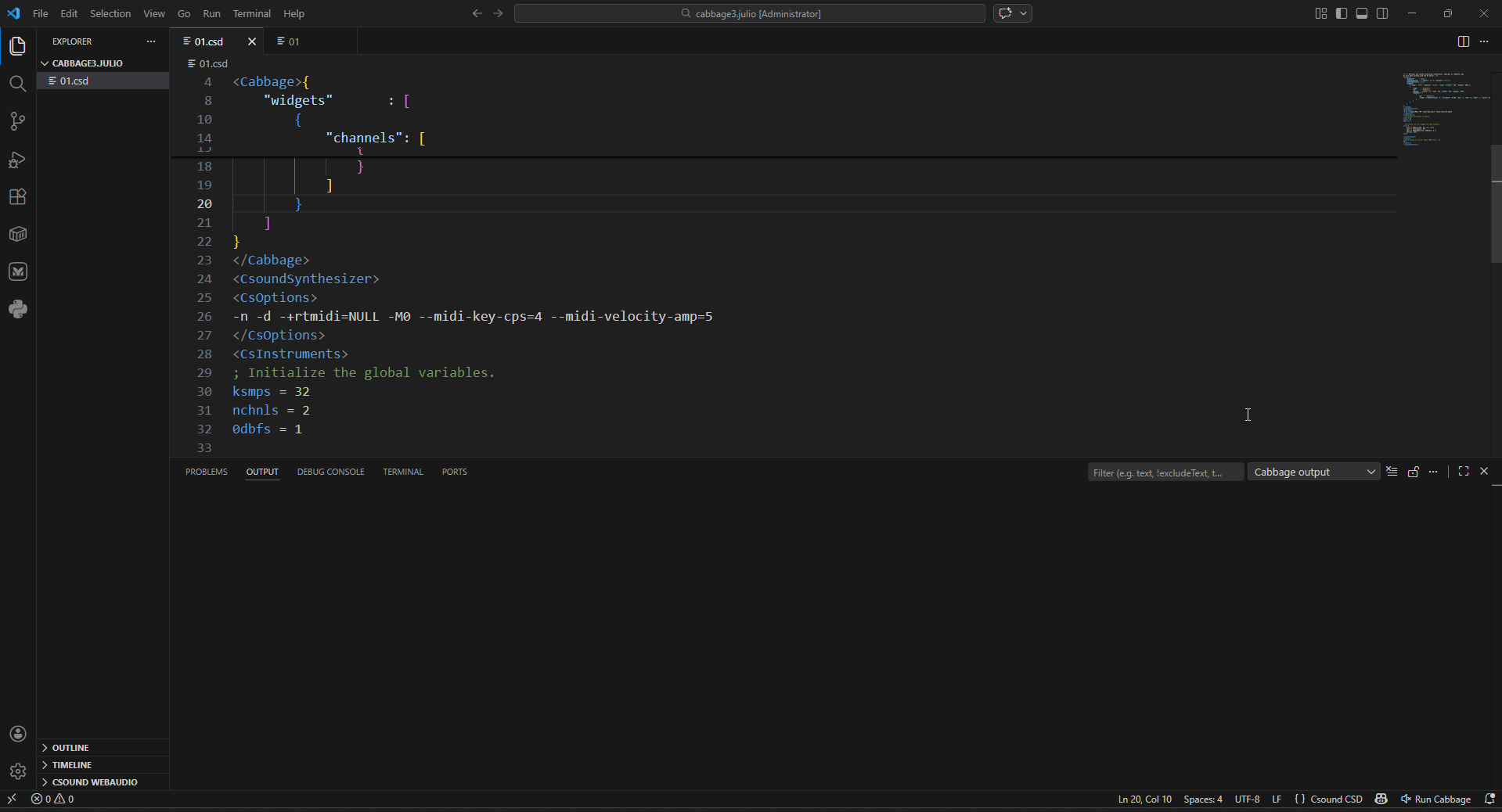
Task: Click the output filter text field
Action: tap(1164, 472)
